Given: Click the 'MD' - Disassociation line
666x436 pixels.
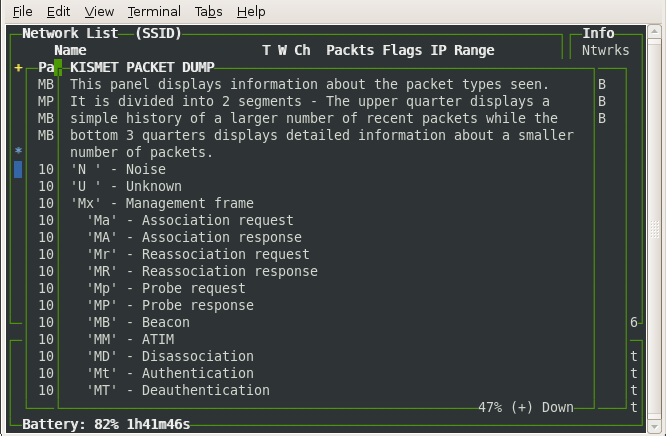Looking at the screenshot, I should (x=170, y=356).
